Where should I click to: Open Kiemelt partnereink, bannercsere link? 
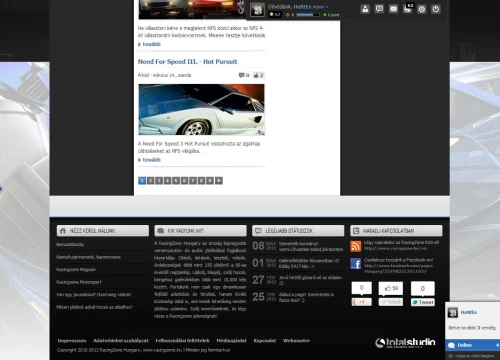(x=88, y=257)
